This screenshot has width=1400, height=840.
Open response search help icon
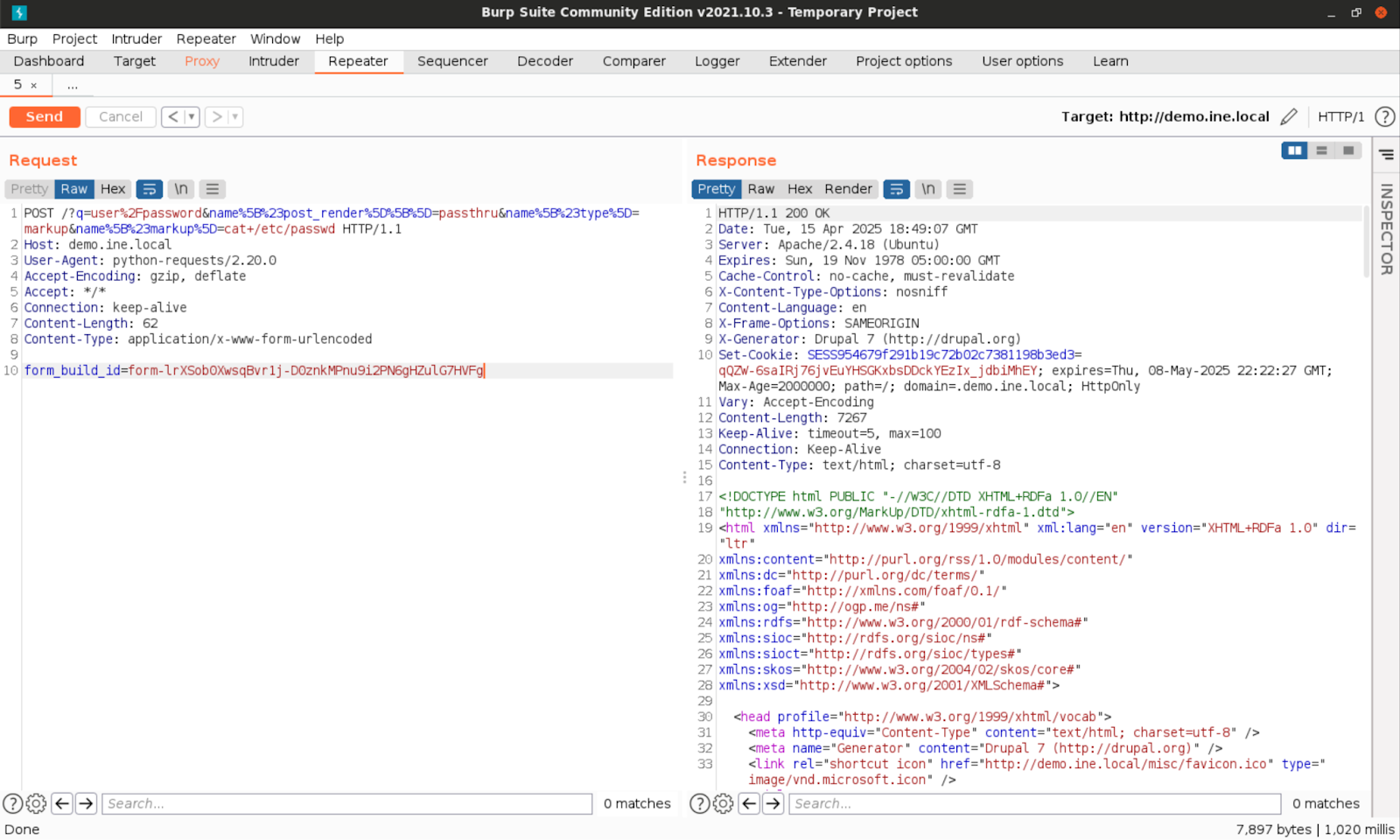(700, 803)
